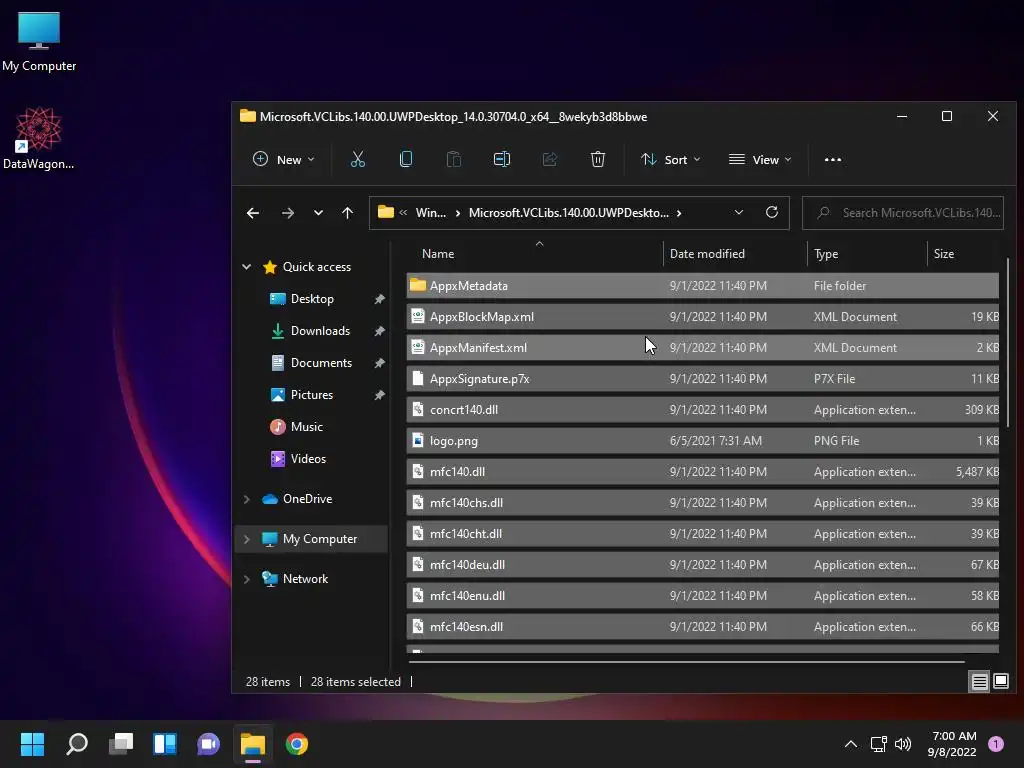Select mfc140.dll file
Viewport: 1024px width, 768px height.
click(703, 472)
